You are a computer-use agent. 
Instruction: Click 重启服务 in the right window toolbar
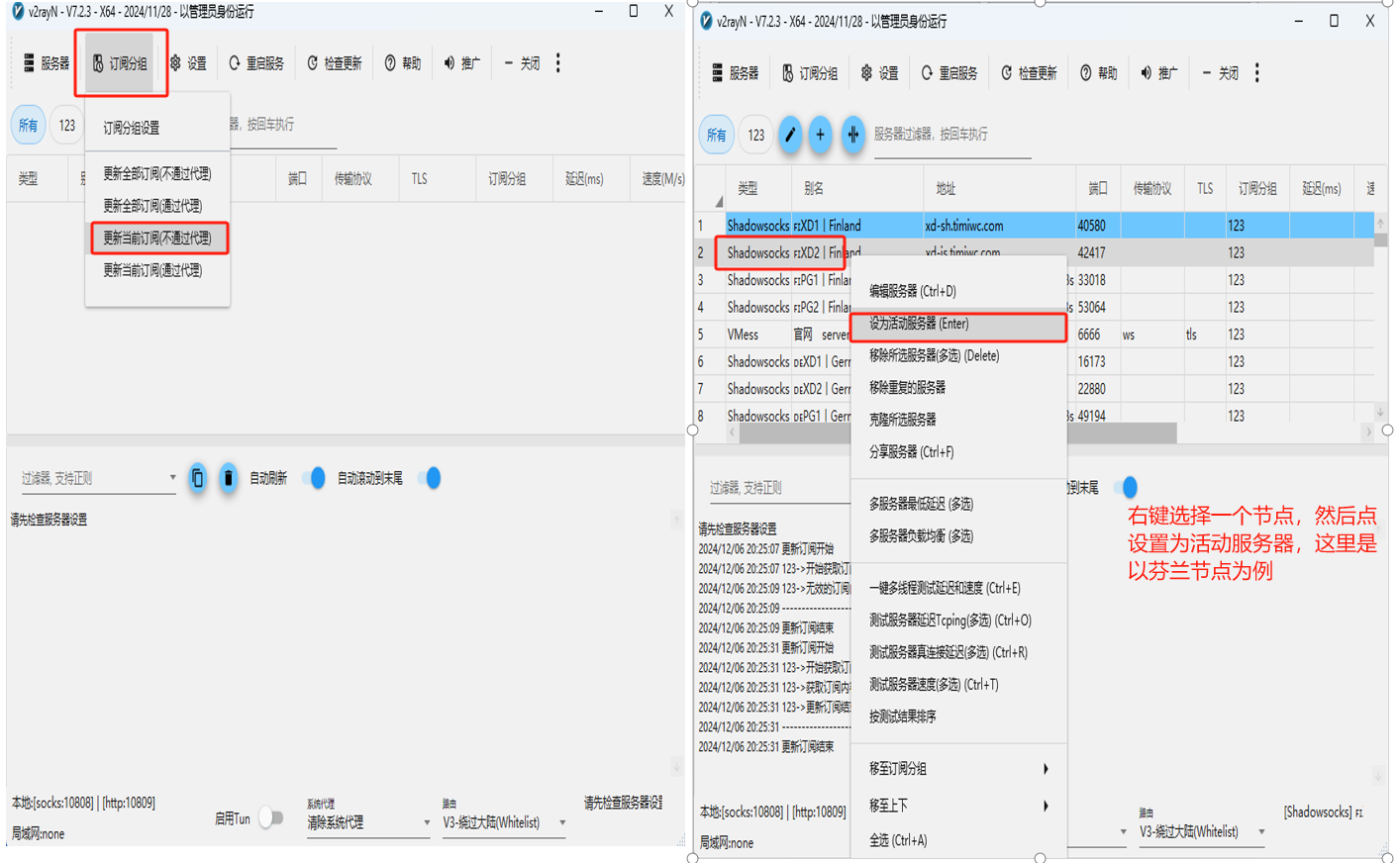coord(949,73)
